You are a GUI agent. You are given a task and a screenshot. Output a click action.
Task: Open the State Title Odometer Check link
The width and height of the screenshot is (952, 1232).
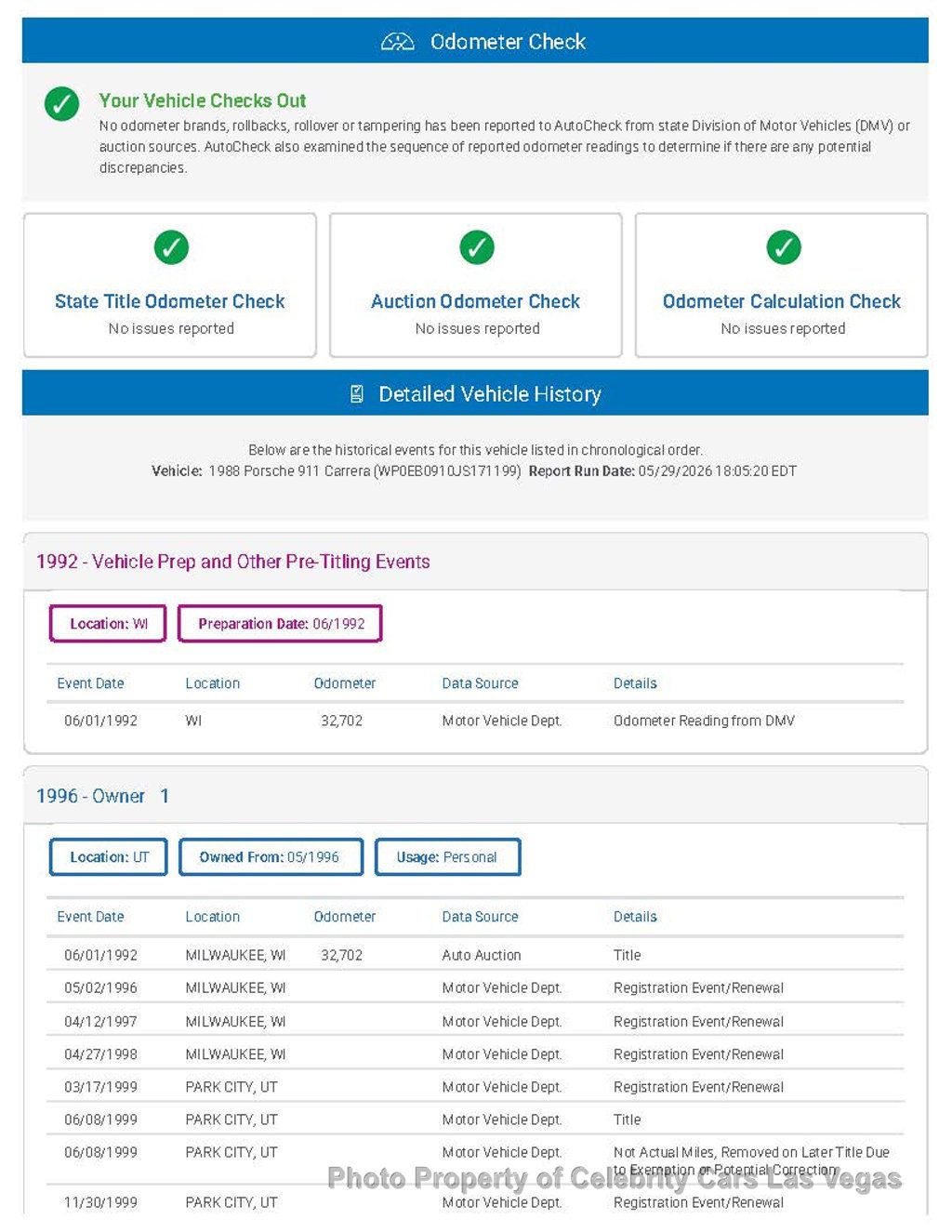pos(170,301)
